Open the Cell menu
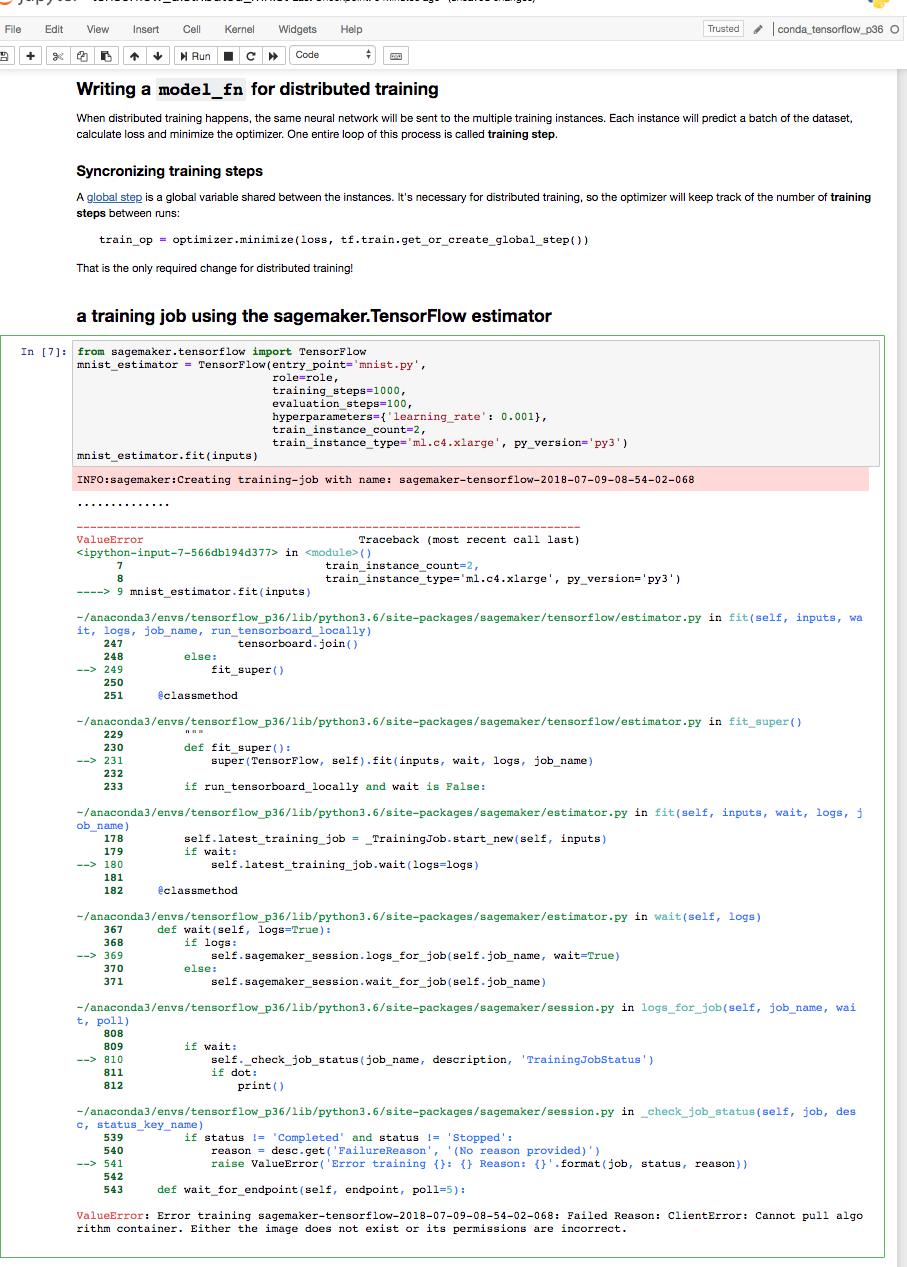Screen dimensions: 907x1267 point(192,30)
